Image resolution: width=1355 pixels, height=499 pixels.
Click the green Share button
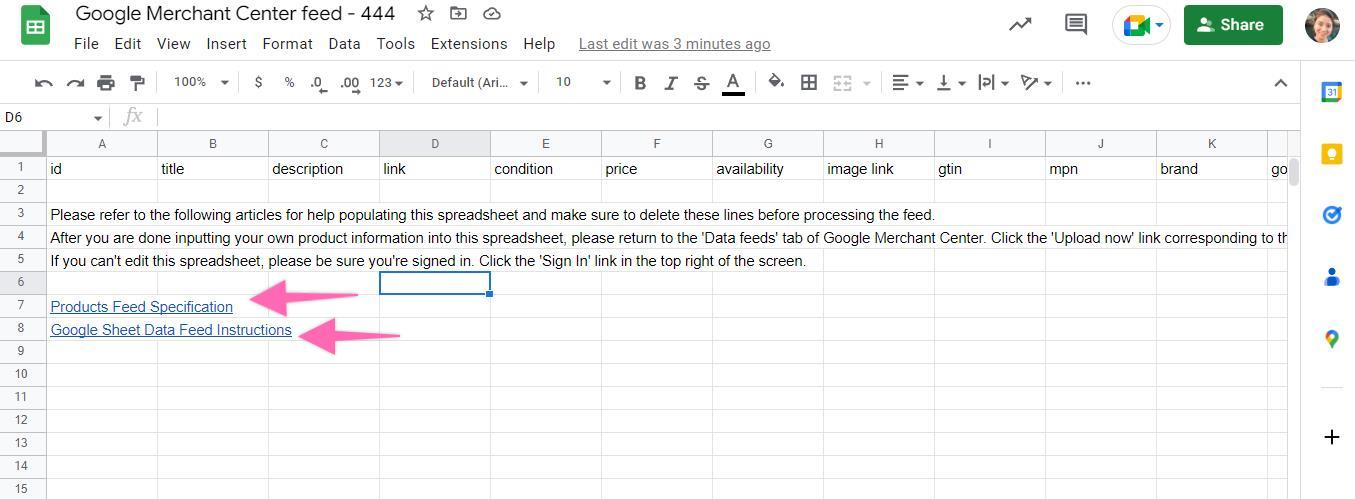coord(1232,25)
